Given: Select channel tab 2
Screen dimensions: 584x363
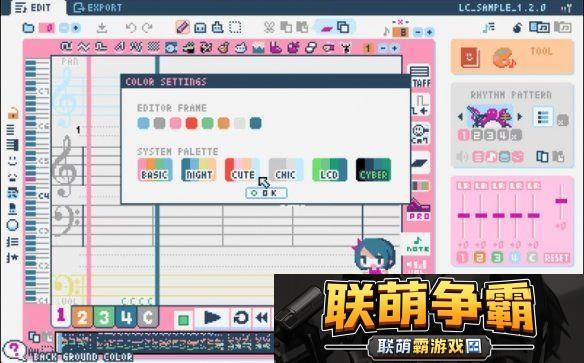Looking at the screenshot, I should 82,317.
